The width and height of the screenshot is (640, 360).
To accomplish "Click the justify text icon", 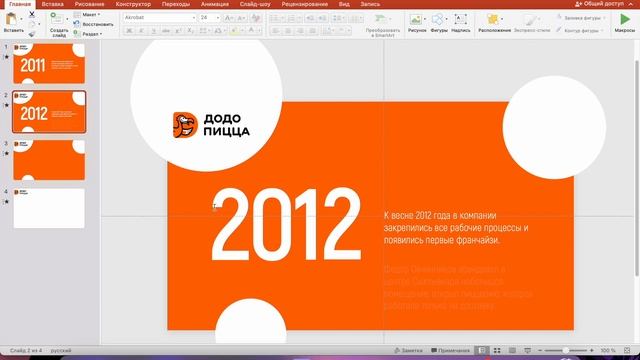I will [x=312, y=31].
